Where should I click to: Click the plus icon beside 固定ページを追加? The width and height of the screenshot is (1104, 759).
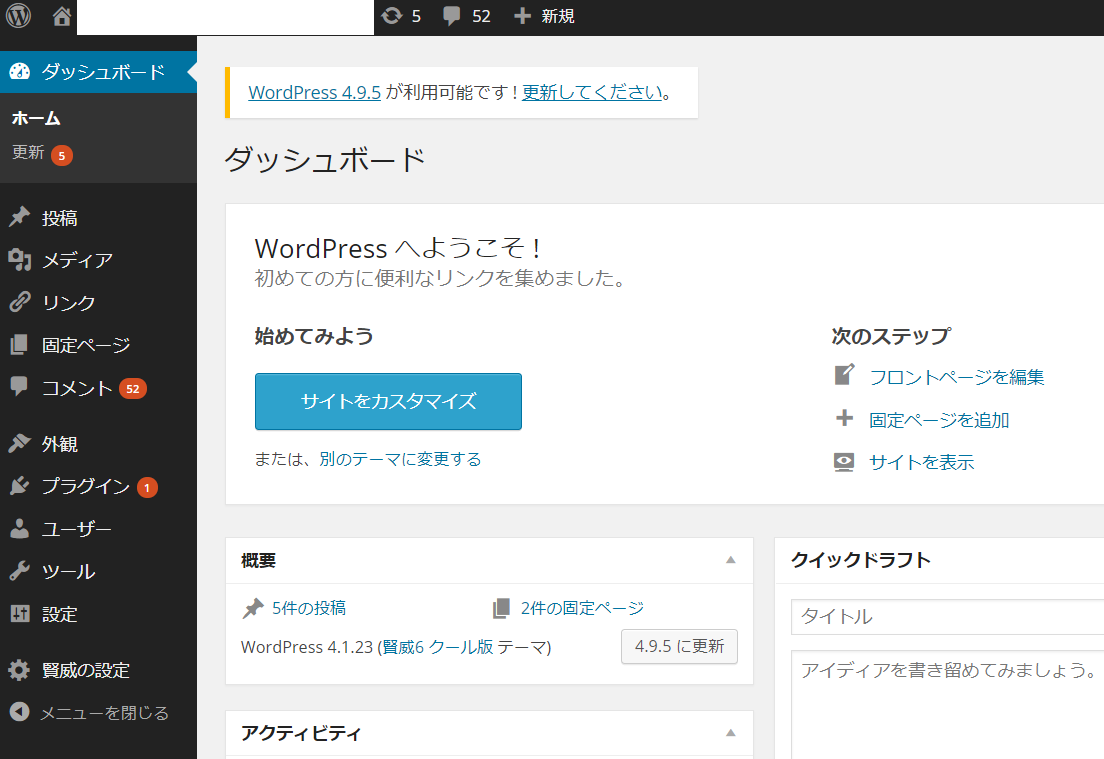point(844,418)
